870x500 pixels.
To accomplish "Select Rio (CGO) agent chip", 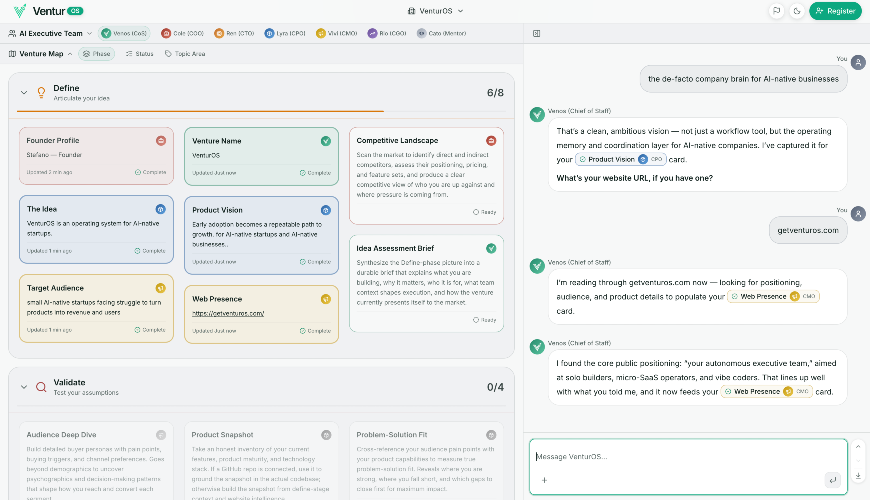I will point(387,33).
